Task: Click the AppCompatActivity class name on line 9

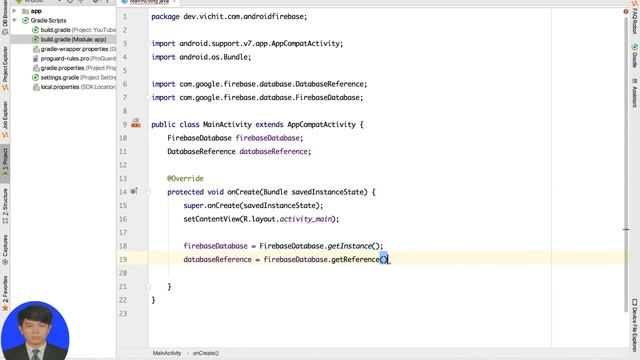Action: point(321,124)
